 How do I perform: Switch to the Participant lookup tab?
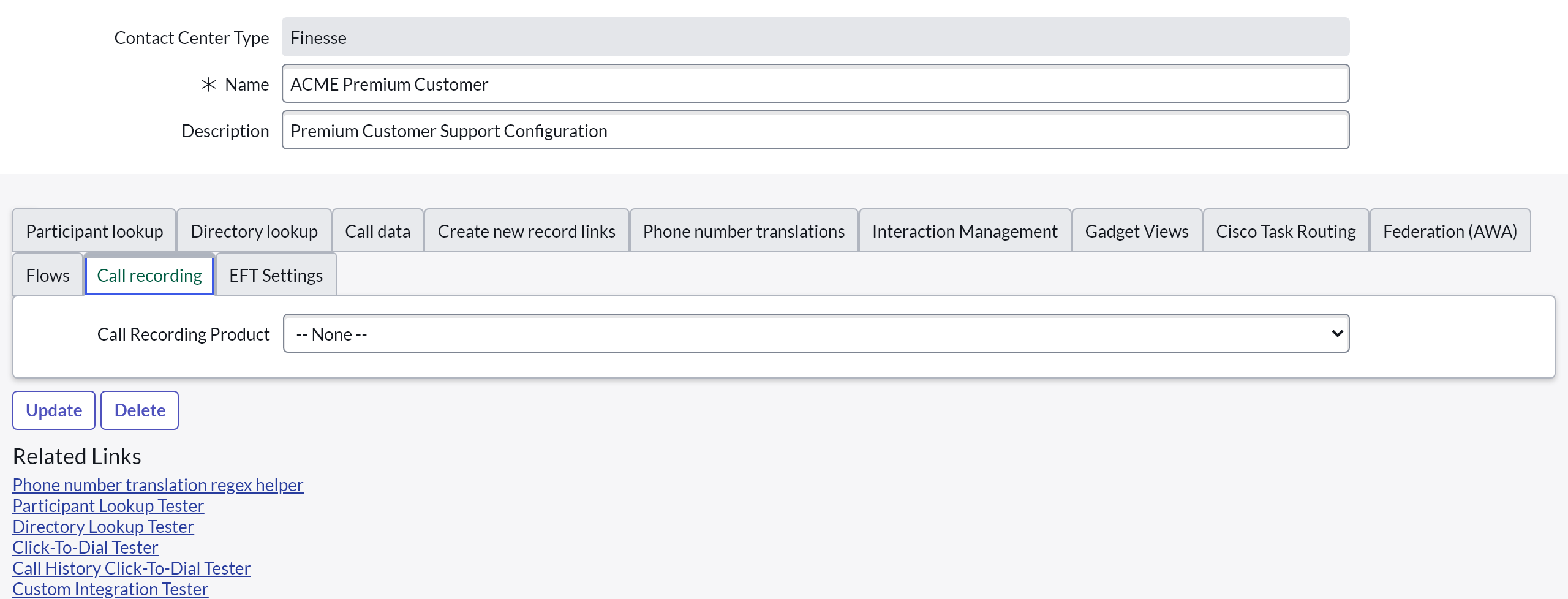coord(94,231)
